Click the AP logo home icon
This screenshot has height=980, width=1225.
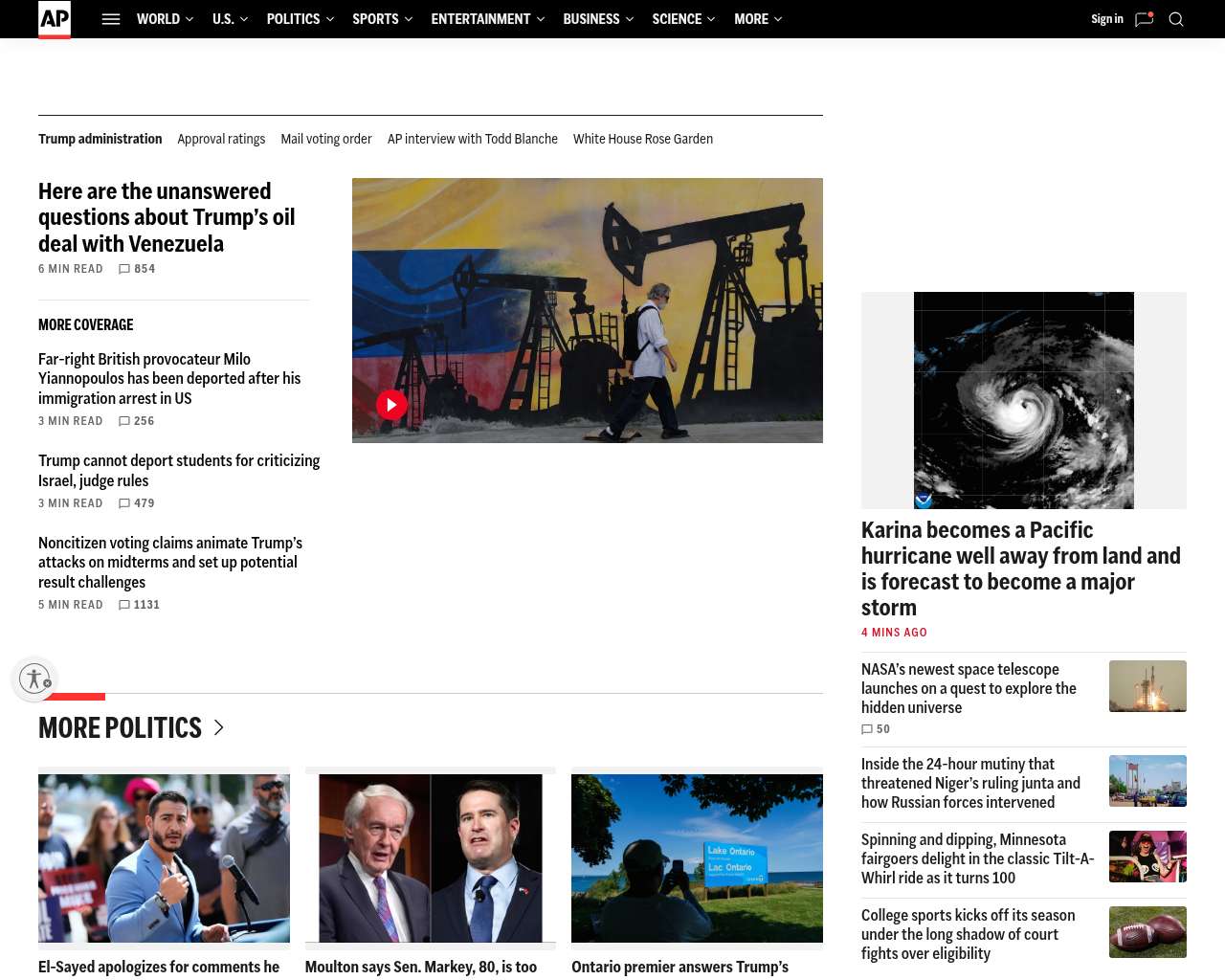coord(55,19)
